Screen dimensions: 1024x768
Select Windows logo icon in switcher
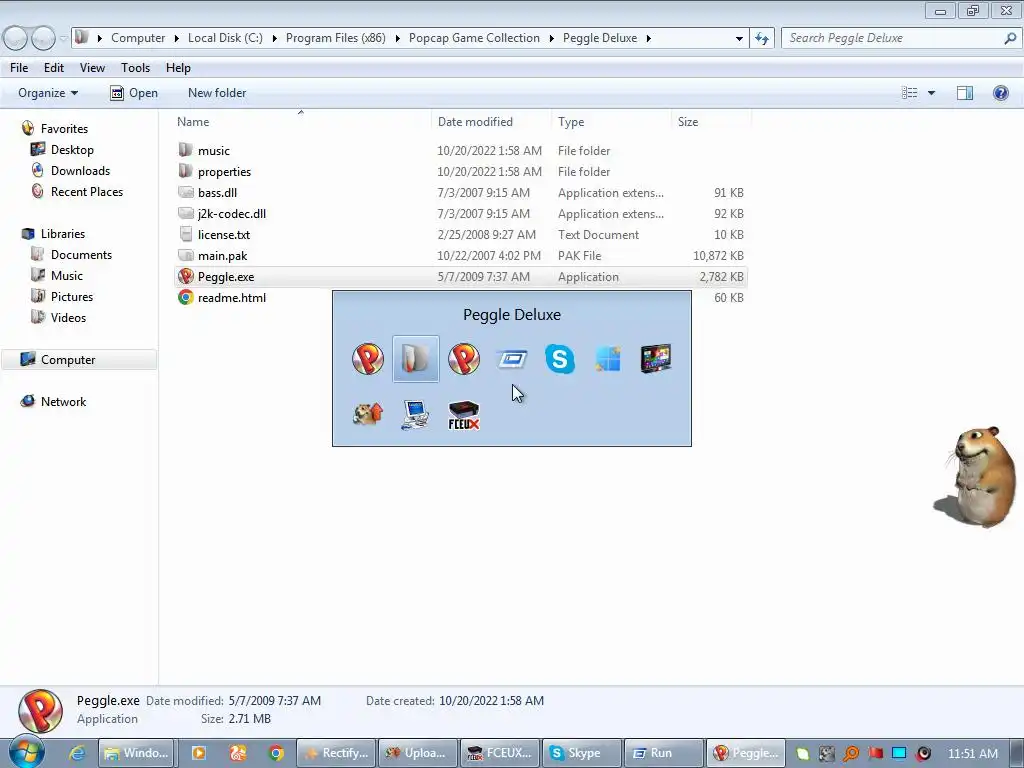608,359
